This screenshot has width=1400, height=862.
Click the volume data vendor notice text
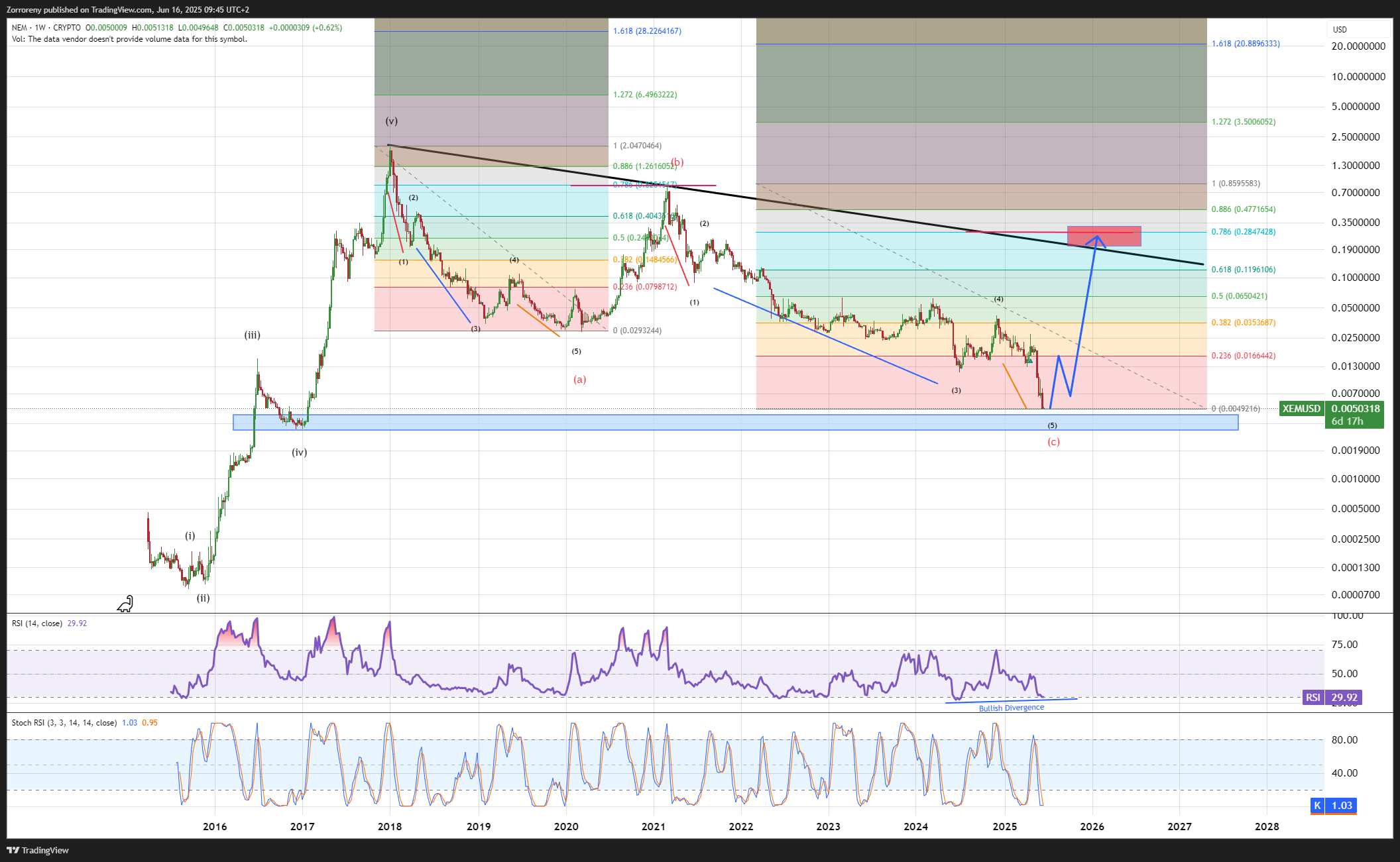[129, 39]
